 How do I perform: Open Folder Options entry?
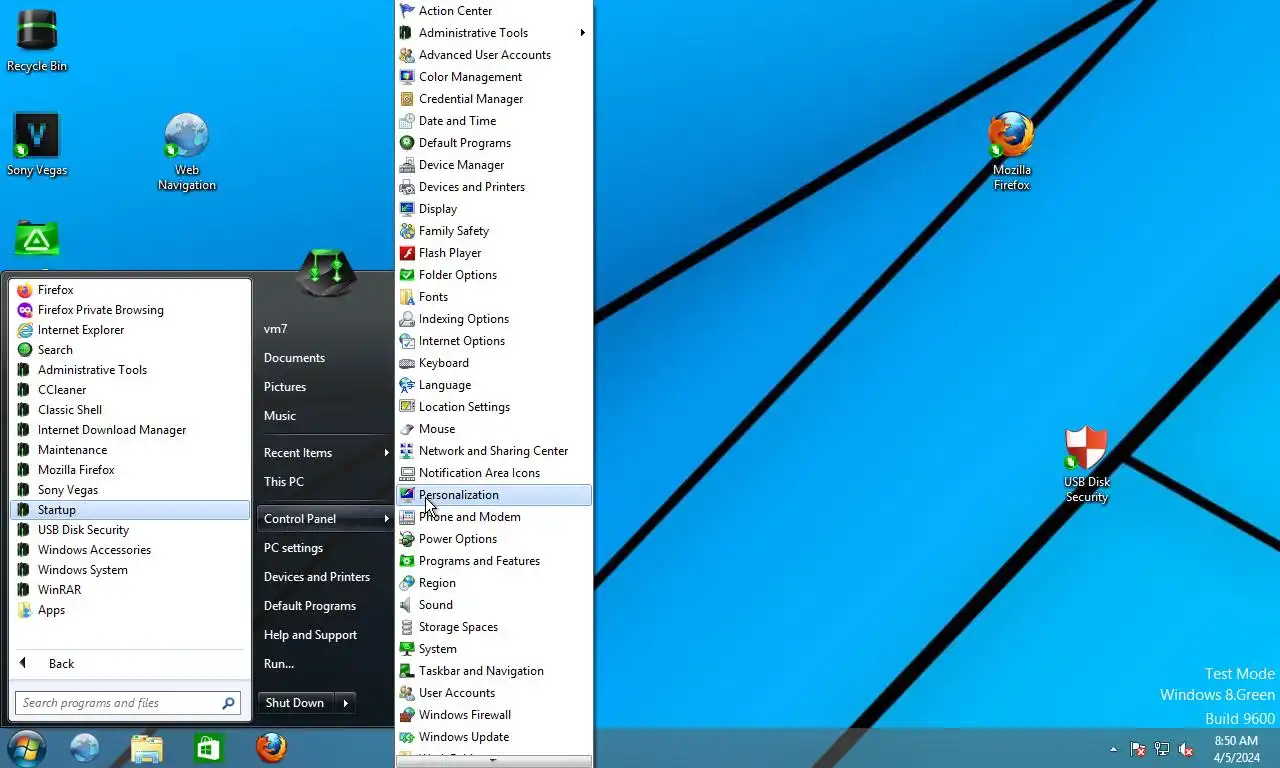pos(494,275)
